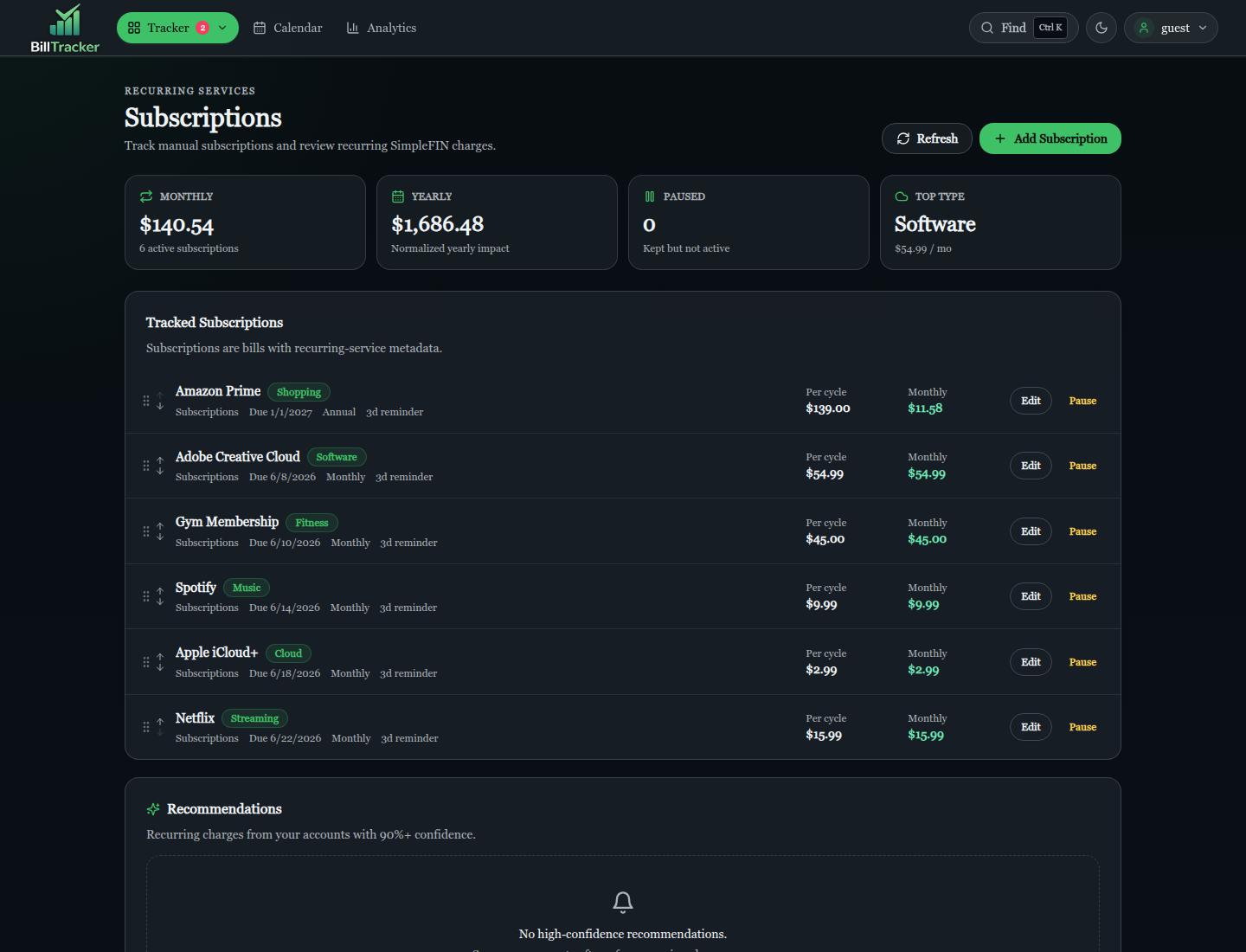Move Apple iCloud+ up with arrow
1246x952 pixels.
pos(160,657)
